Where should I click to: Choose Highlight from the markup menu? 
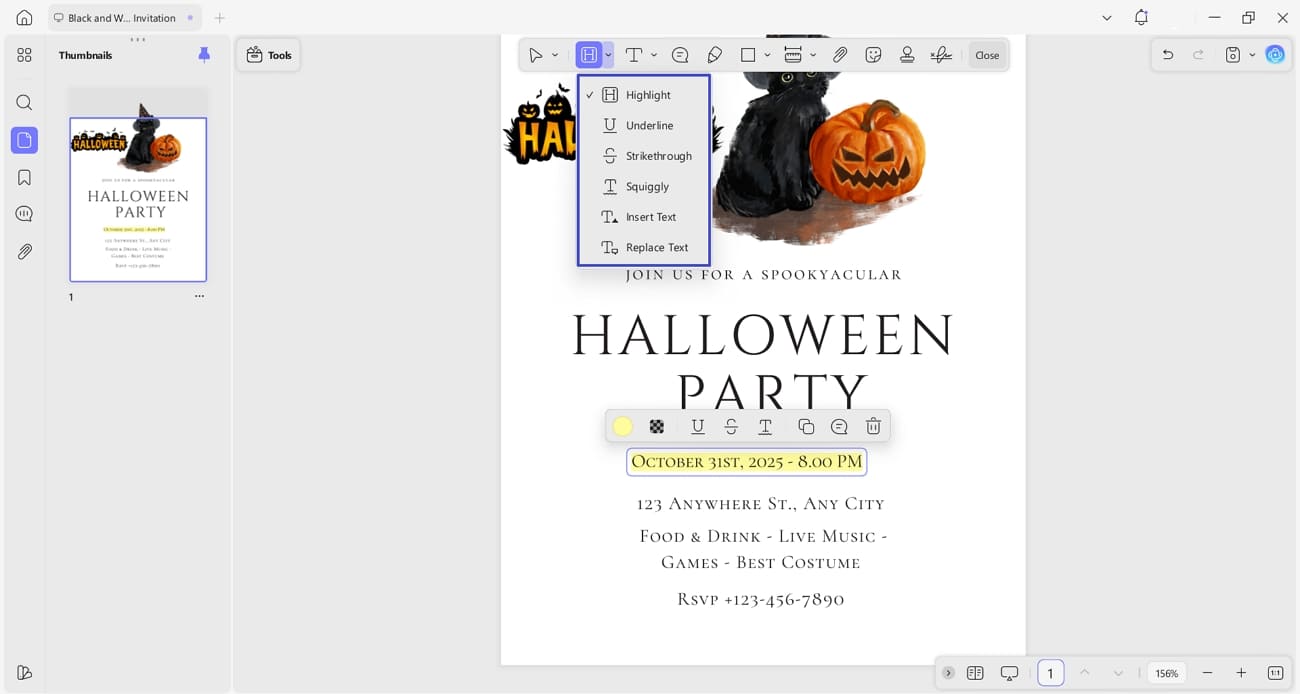(x=644, y=95)
